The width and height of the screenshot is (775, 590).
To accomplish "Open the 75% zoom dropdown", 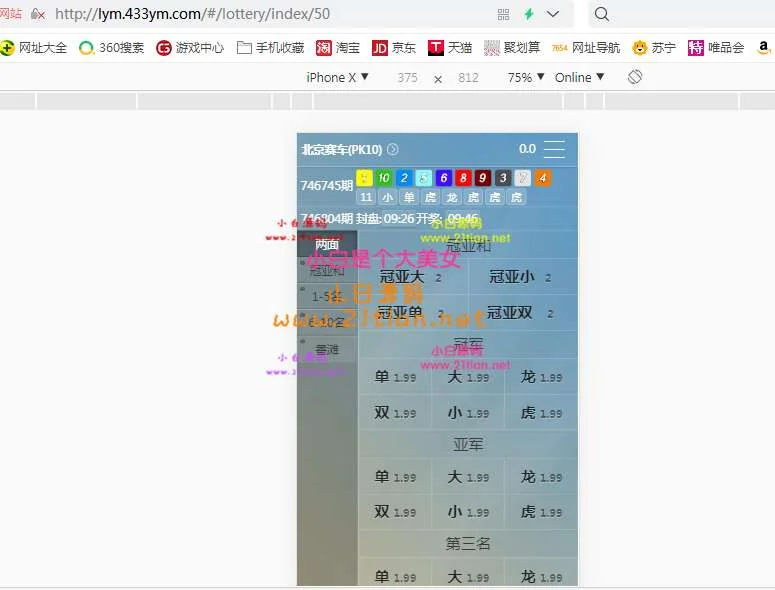I will point(526,77).
